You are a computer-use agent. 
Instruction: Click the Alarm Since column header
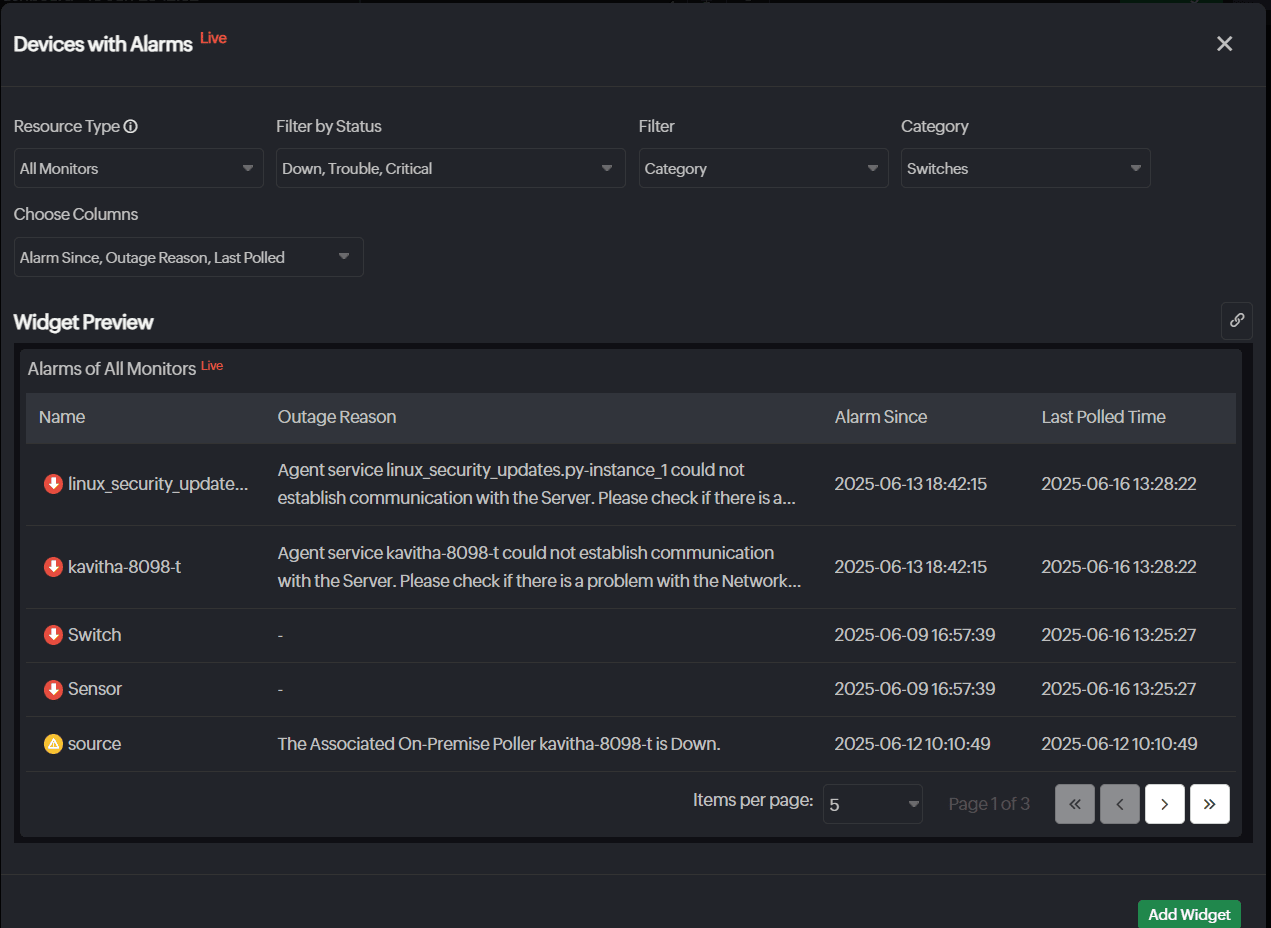[881, 417]
